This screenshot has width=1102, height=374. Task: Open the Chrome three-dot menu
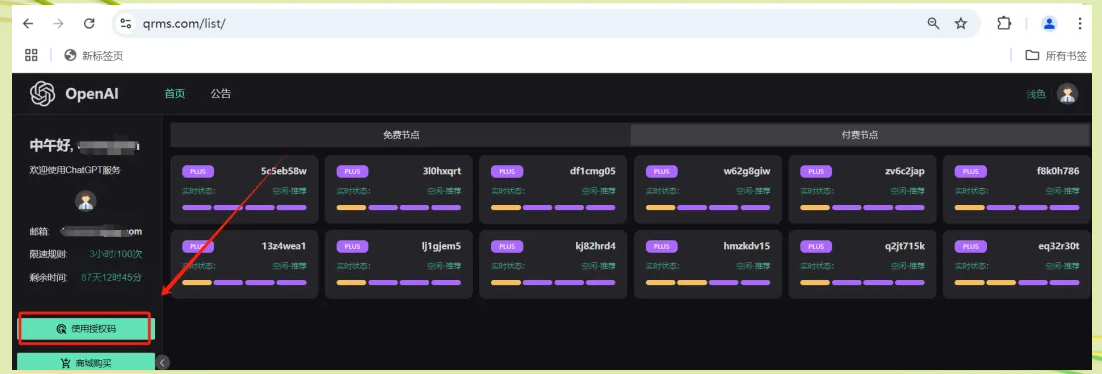click(x=1080, y=23)
